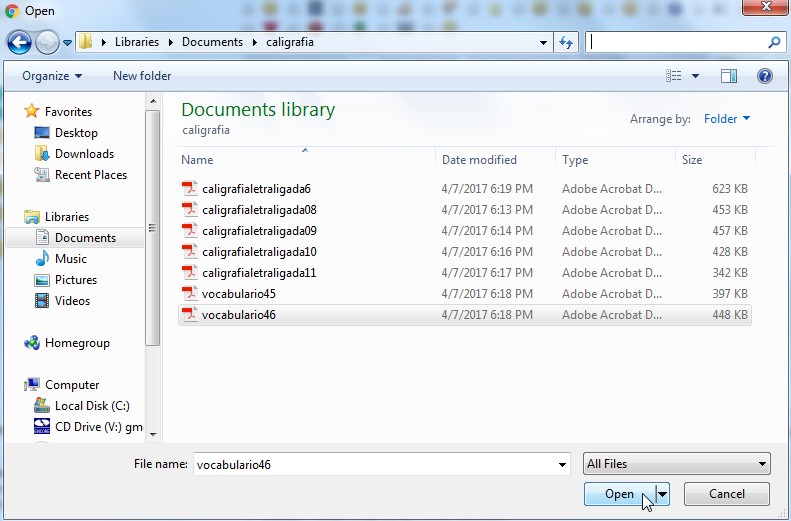This screenshot has width=791, height=521.
Task: Expand the File name history dropdown
Action: pos(562,464)
